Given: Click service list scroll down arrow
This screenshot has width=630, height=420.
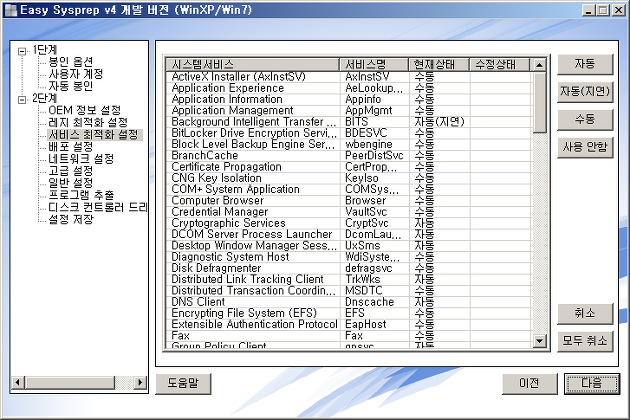Looking at the screenshot, I should (539, 342).
